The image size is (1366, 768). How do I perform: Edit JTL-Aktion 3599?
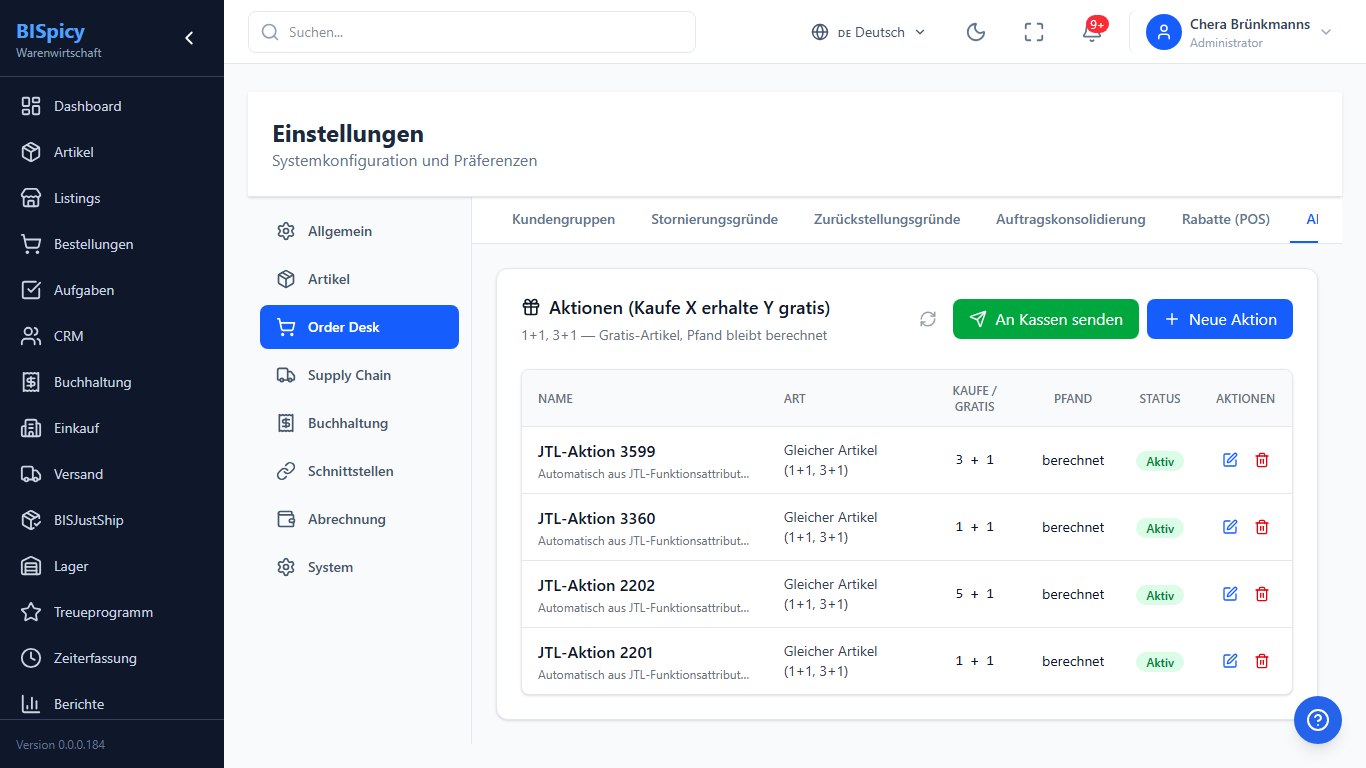coord(1230,460)
